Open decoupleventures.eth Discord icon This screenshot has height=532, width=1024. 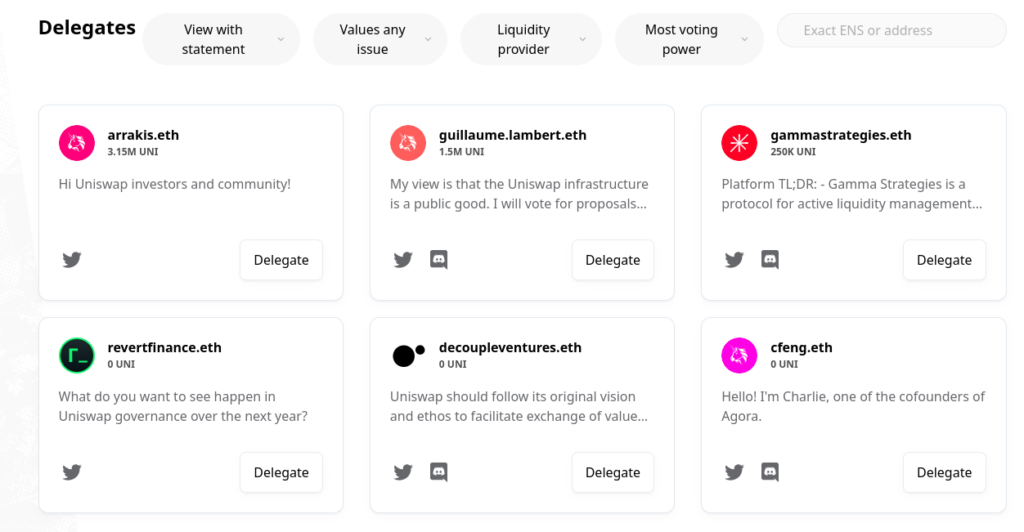click(x=438, y=472)
